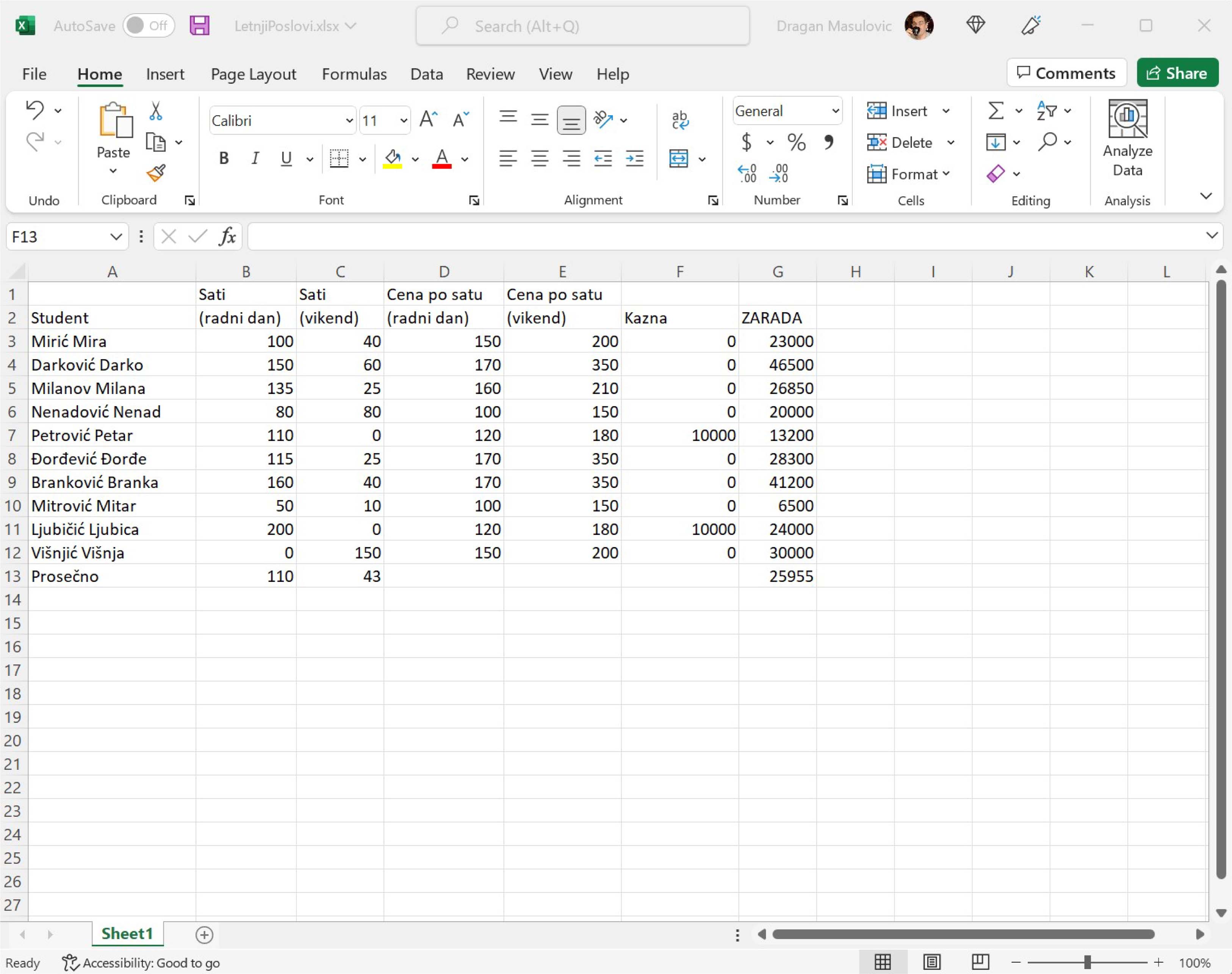The width and height of the screenshot is (1232, 974).
Task: Click the Cut scissors icon
Action: 155,111
